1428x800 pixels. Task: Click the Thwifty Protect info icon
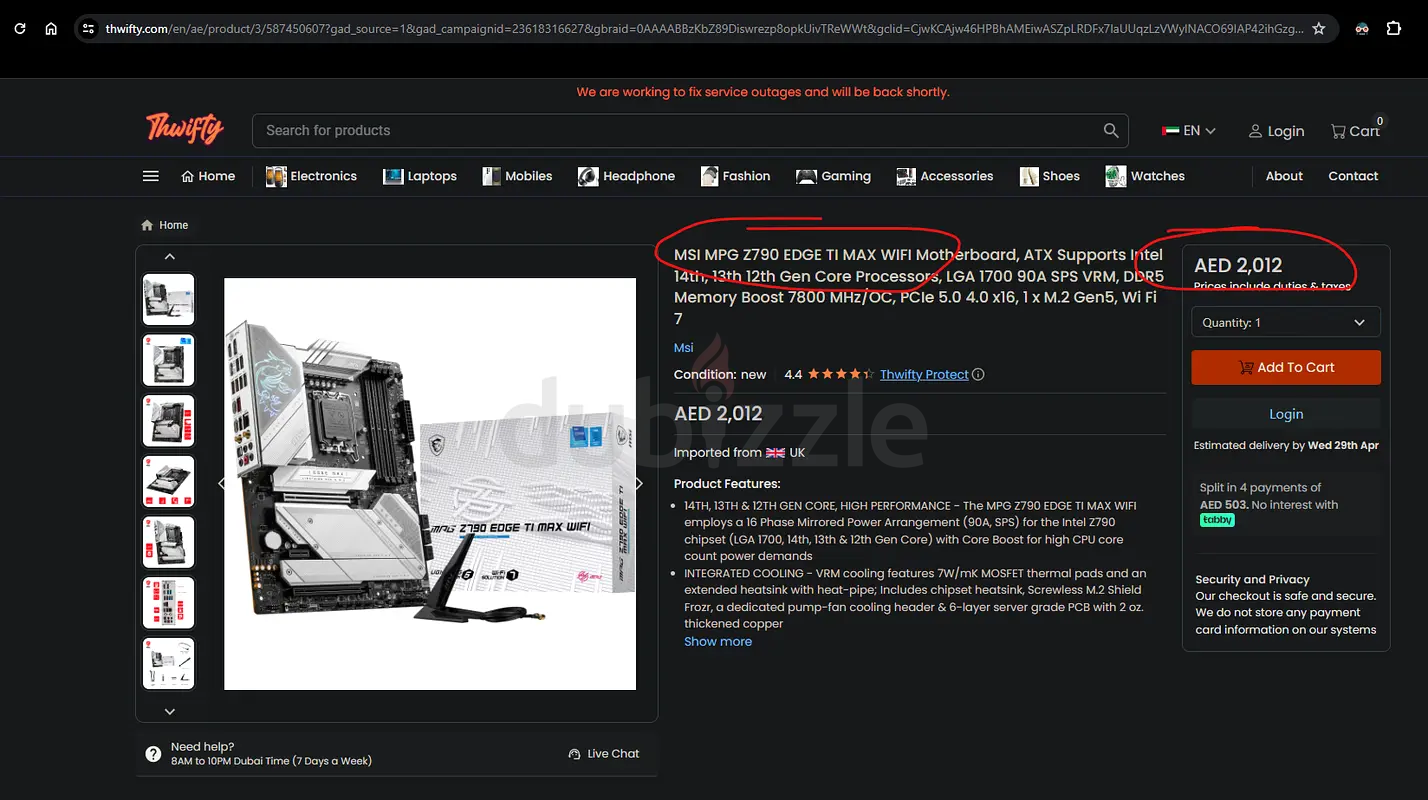click(979, 375)
